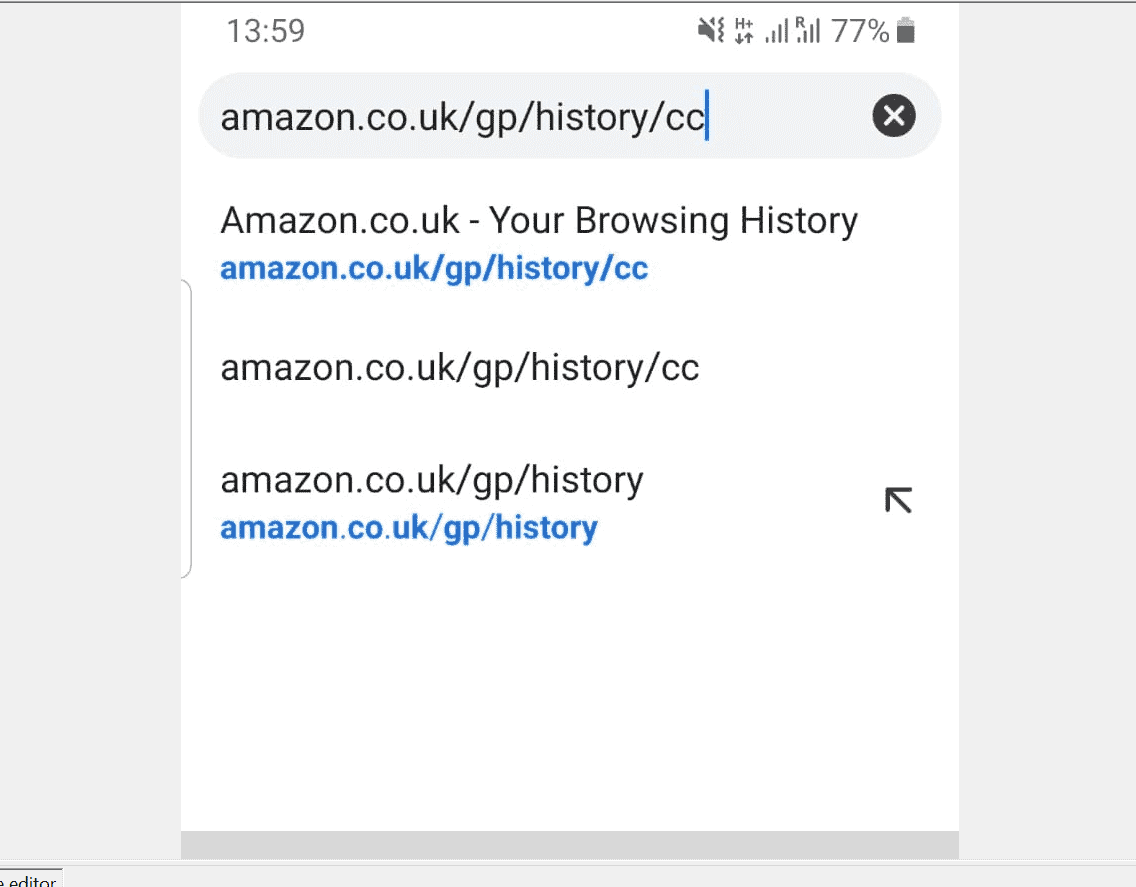Image resolution: width=1136 pixels, height=887 pixels.
Task: Tap the mobile signal strength bars icon
Action: click(x=775, y=33)
